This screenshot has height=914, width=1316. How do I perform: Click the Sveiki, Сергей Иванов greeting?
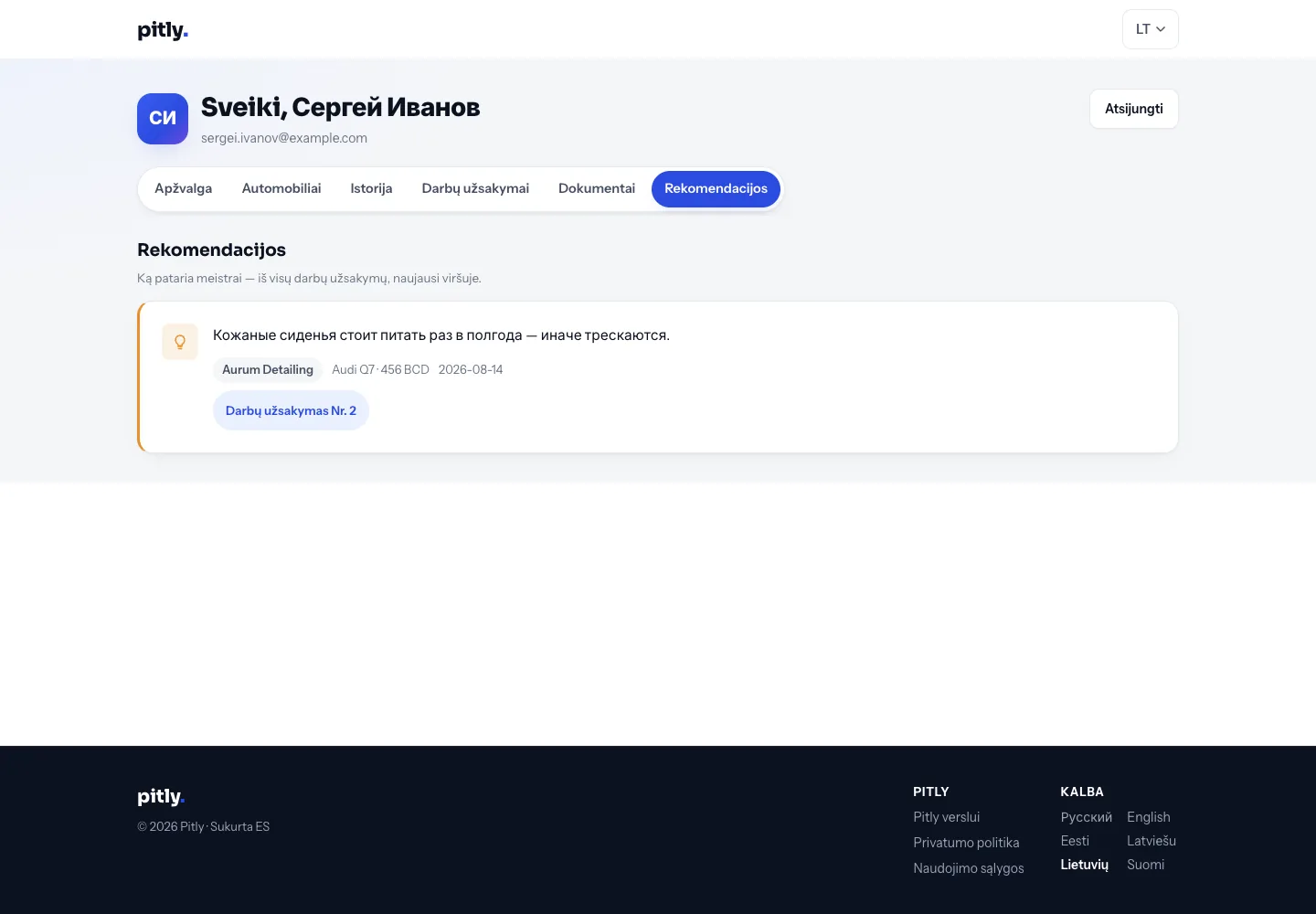pos(341,107)
